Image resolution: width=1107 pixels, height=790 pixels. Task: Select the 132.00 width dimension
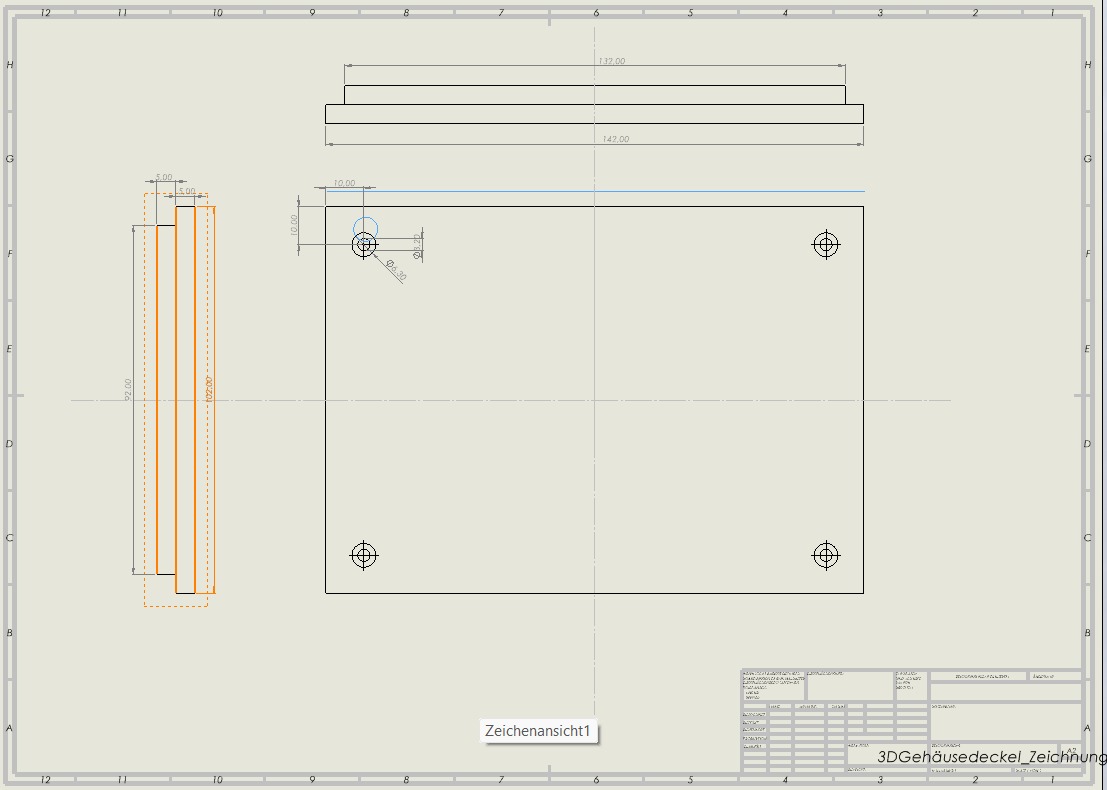pos(611,62)
